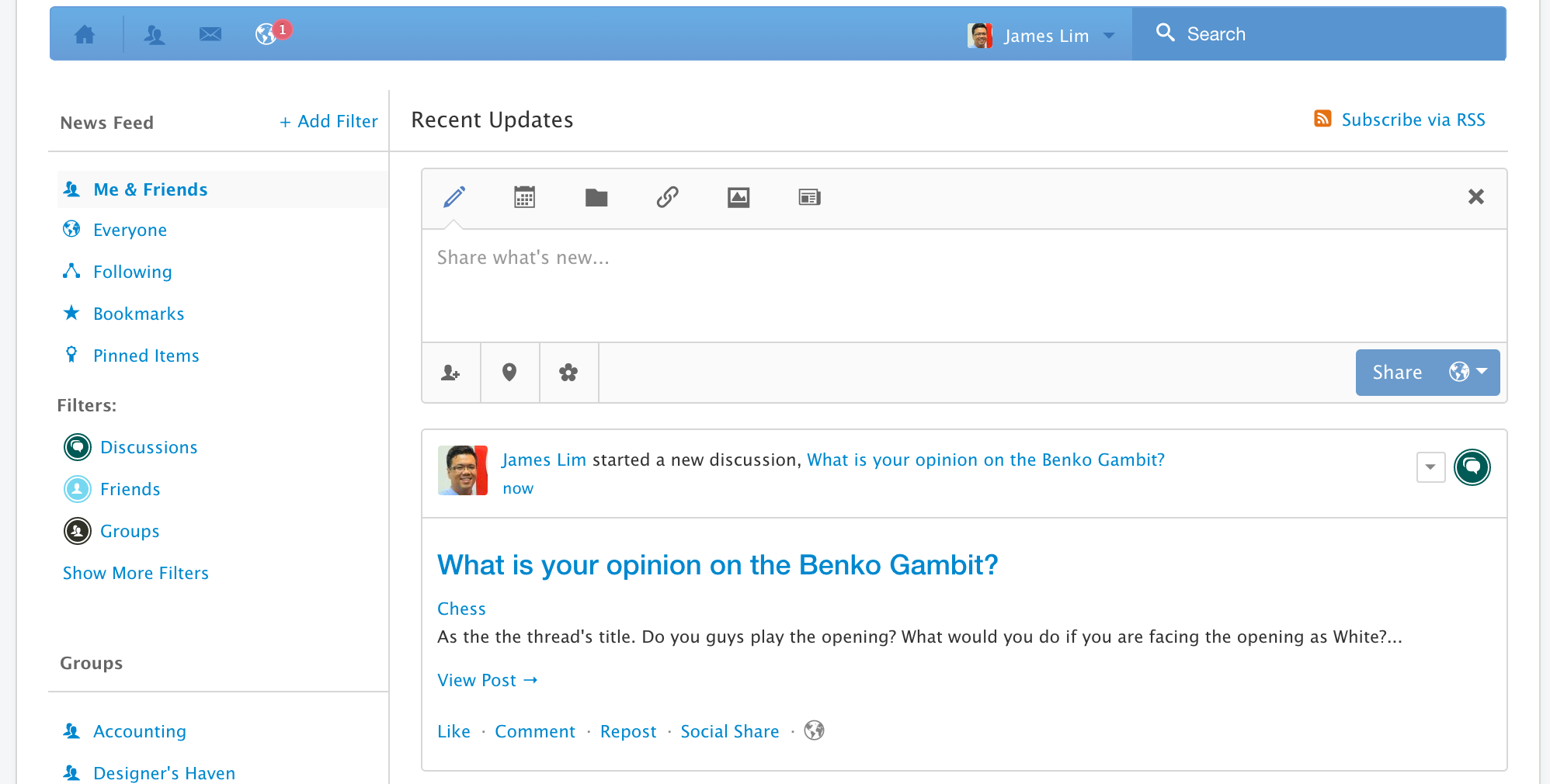Open the messages envelope icon
The image size is (1550, 784).
coord(210,35)
